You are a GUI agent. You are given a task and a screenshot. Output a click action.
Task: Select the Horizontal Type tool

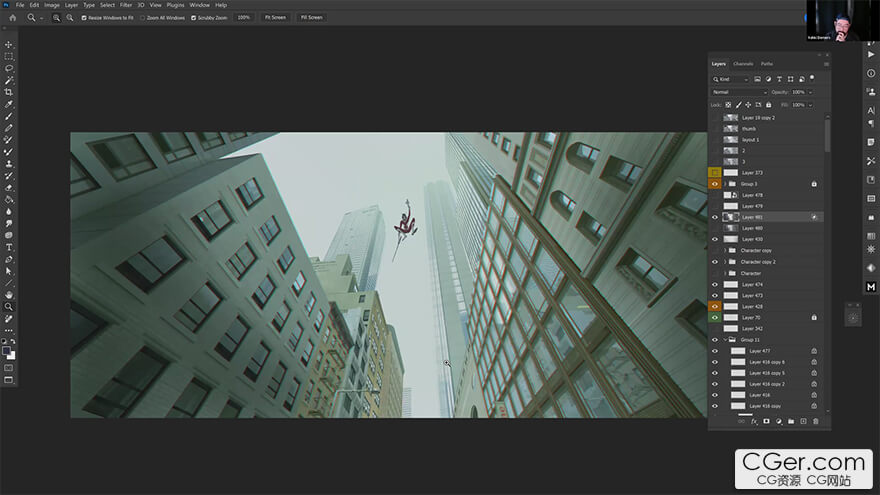point(8,248)
